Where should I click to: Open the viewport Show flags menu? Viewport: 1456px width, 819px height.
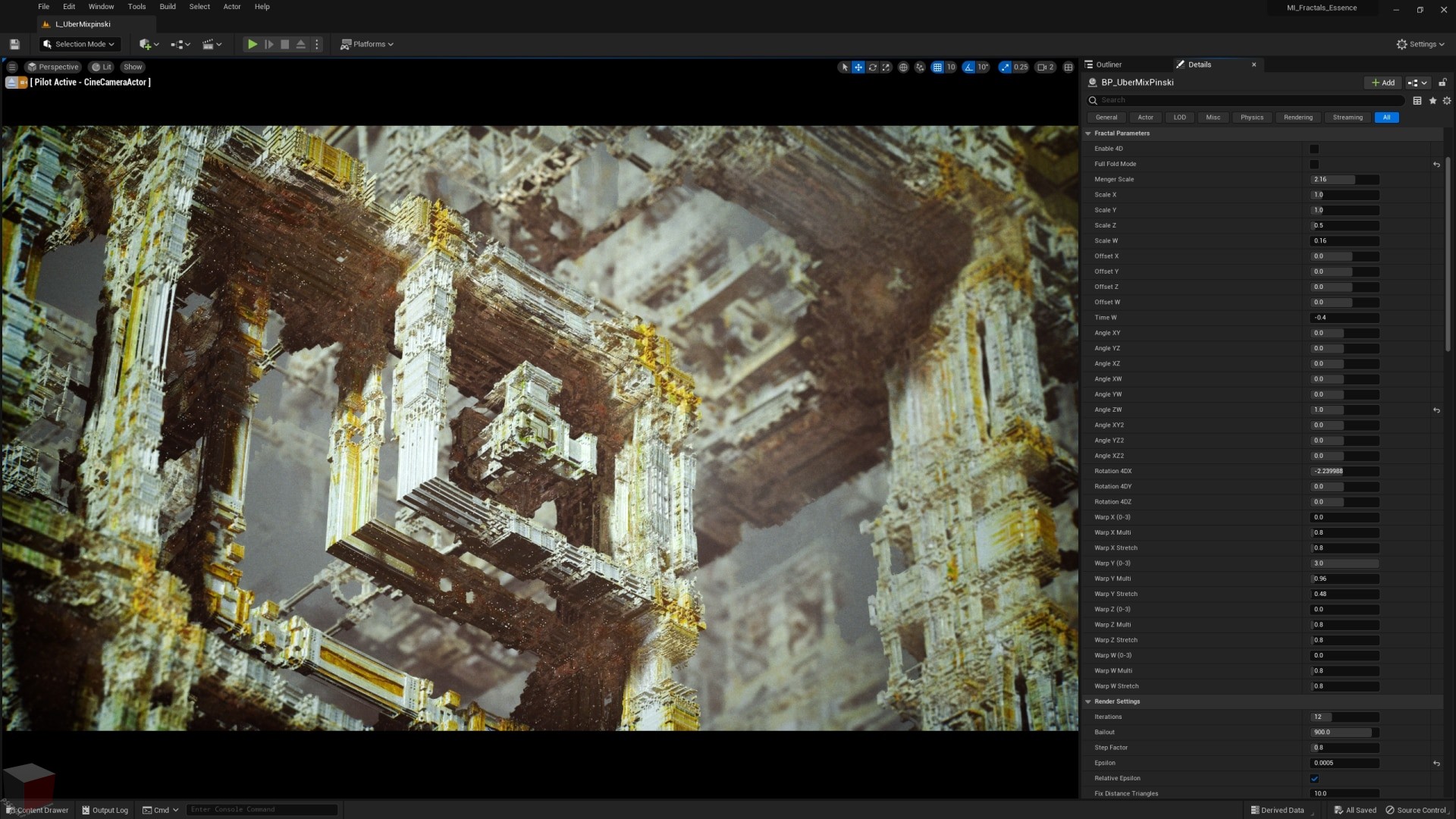coord(133,67)
